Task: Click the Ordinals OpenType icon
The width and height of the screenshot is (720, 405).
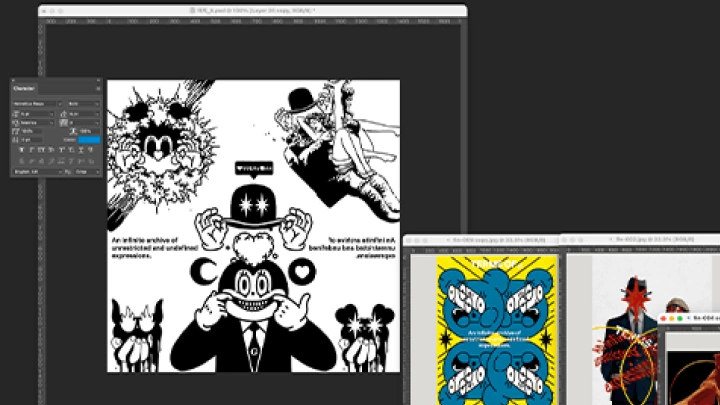Action: [81, 161]
